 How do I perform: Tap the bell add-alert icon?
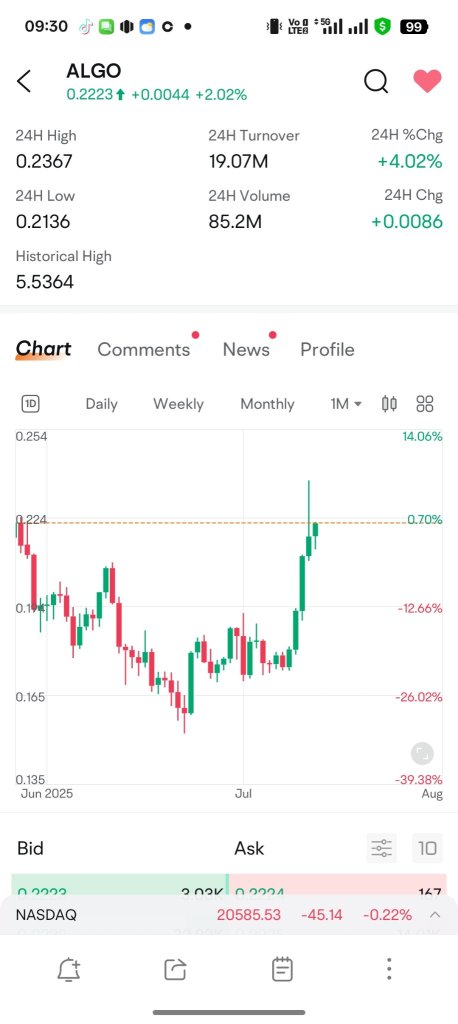point(69,970)
